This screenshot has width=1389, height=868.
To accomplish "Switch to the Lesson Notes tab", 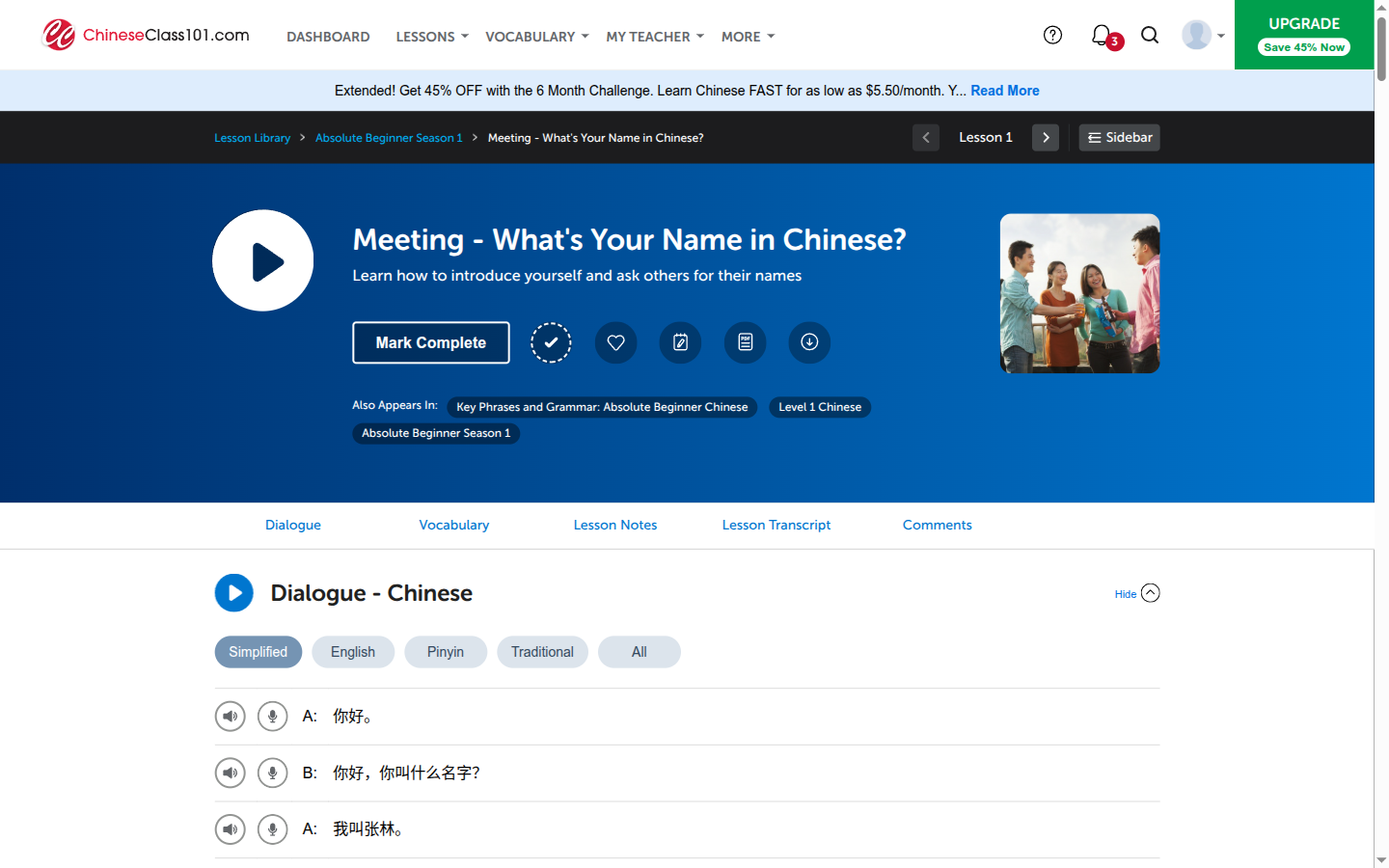I will point(615,525).
